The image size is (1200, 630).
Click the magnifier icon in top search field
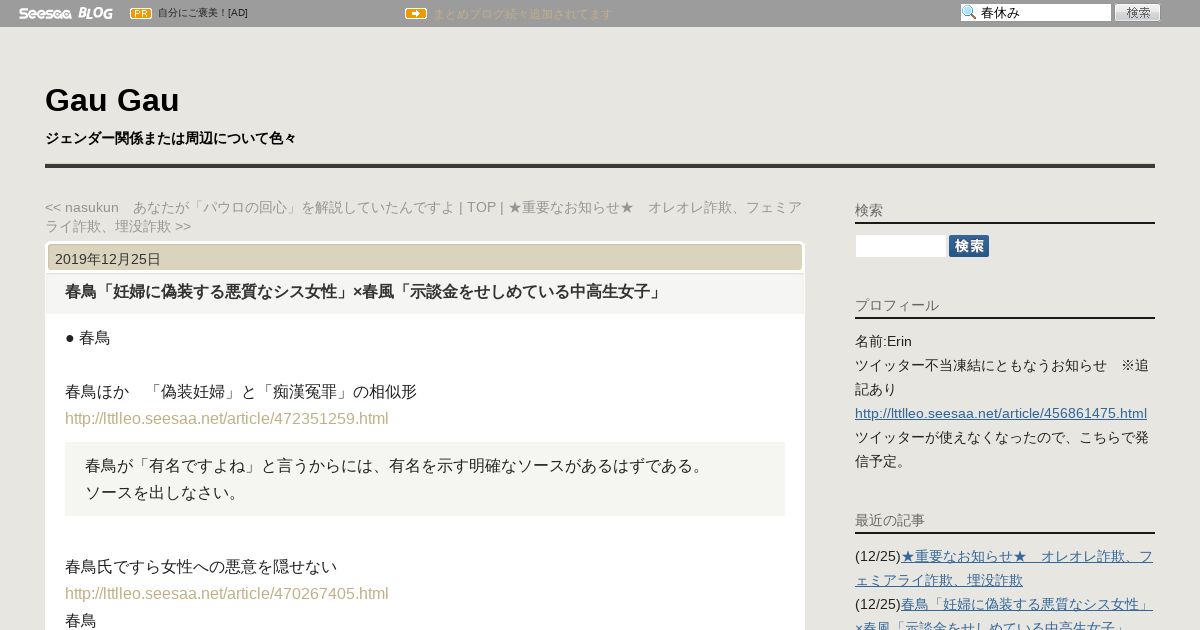click(x=969, y=13)
